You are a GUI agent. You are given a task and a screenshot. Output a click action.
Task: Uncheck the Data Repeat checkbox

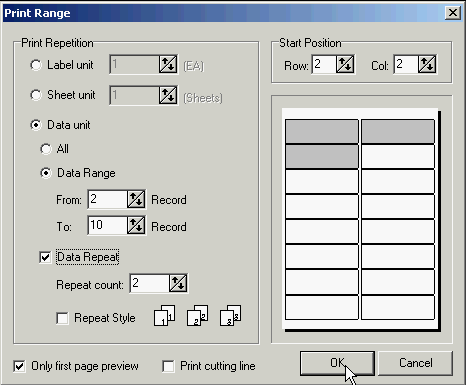pyautogui.click(x=45, y=257)
